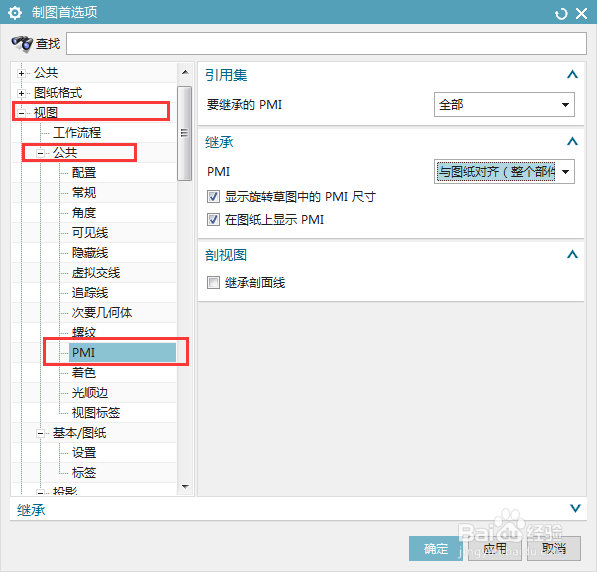Collapse the 剖视图 section
Image resolution: width=597 pixels, height=572 pixels.
572,255
